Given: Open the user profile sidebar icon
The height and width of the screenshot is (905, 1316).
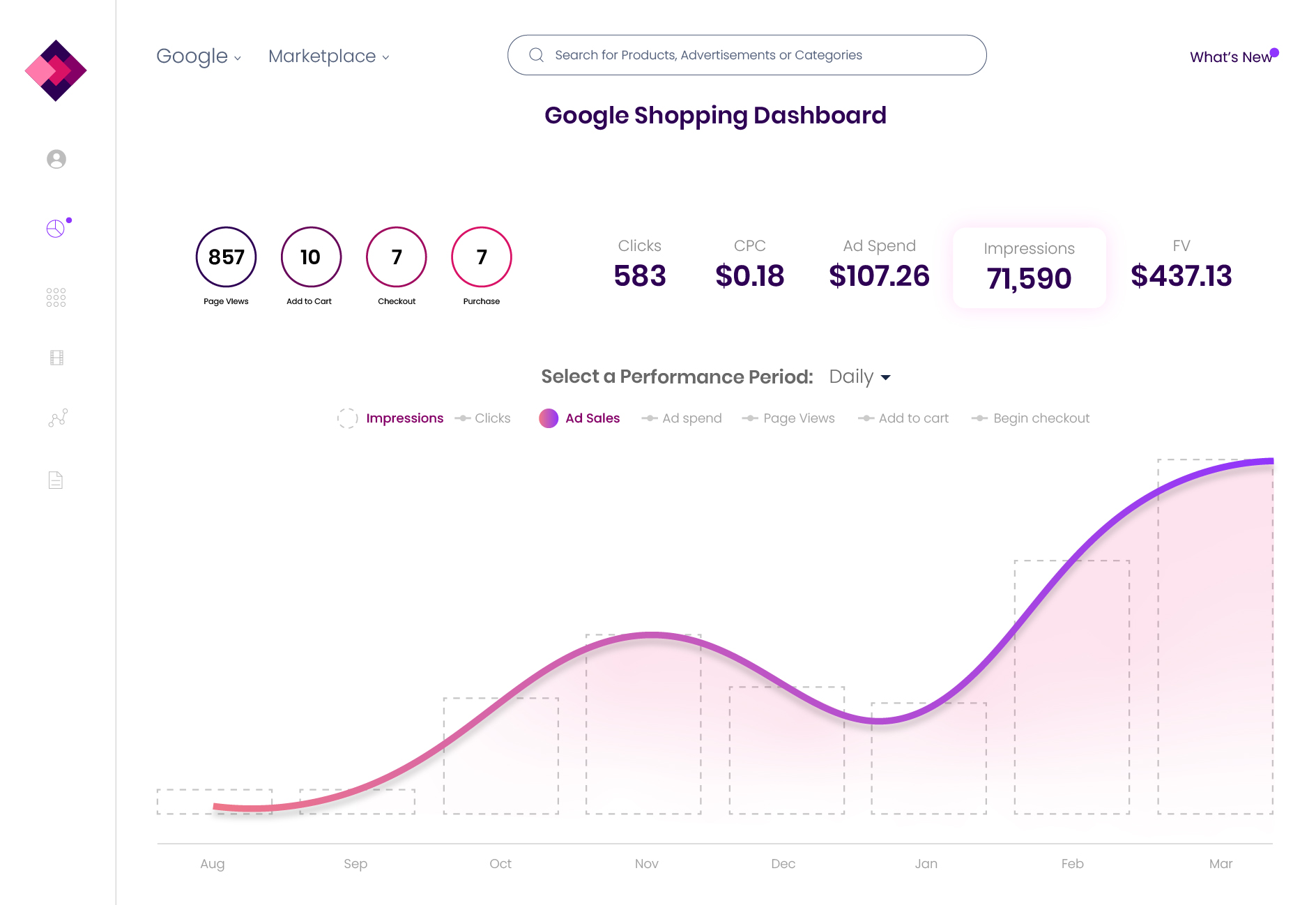Looking at the screenshot, I should (56, 159).
